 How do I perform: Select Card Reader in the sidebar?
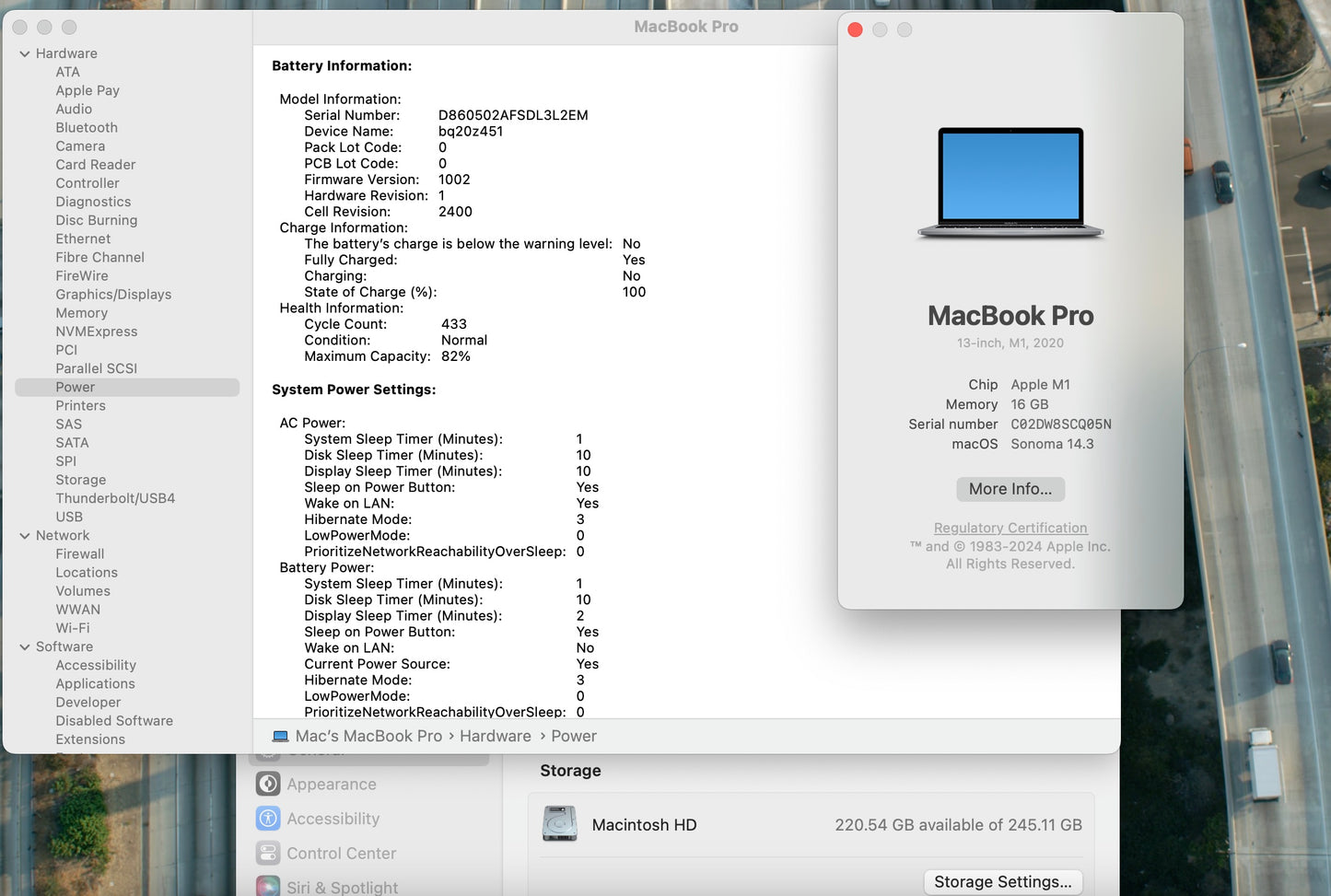[x=96, y=164]
